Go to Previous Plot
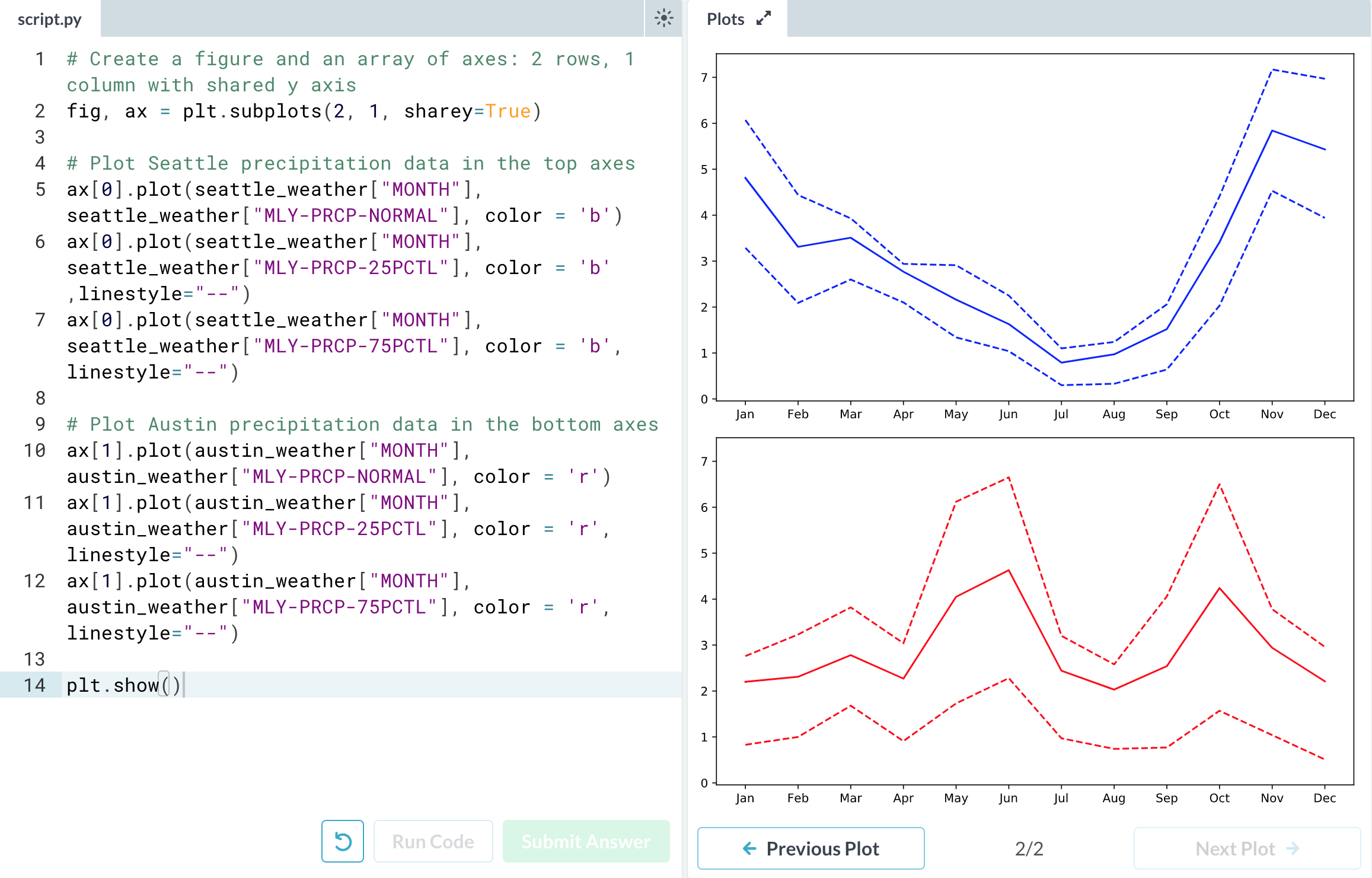This screenshot has width=1372, height=878. tap(811, 848)
